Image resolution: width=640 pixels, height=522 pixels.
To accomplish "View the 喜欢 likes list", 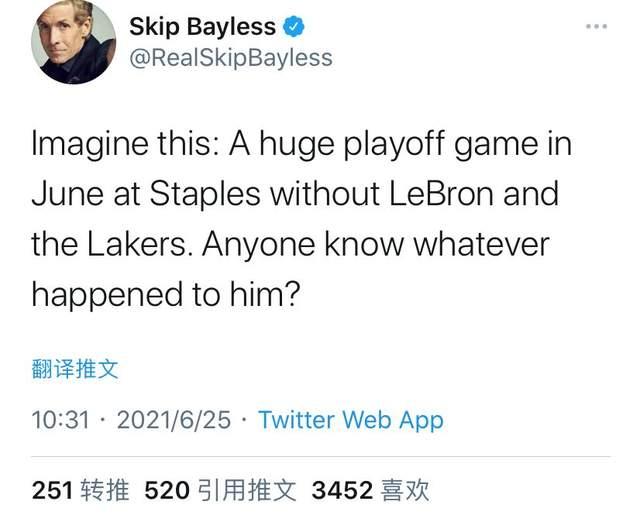I will click(x=406, y=490).
